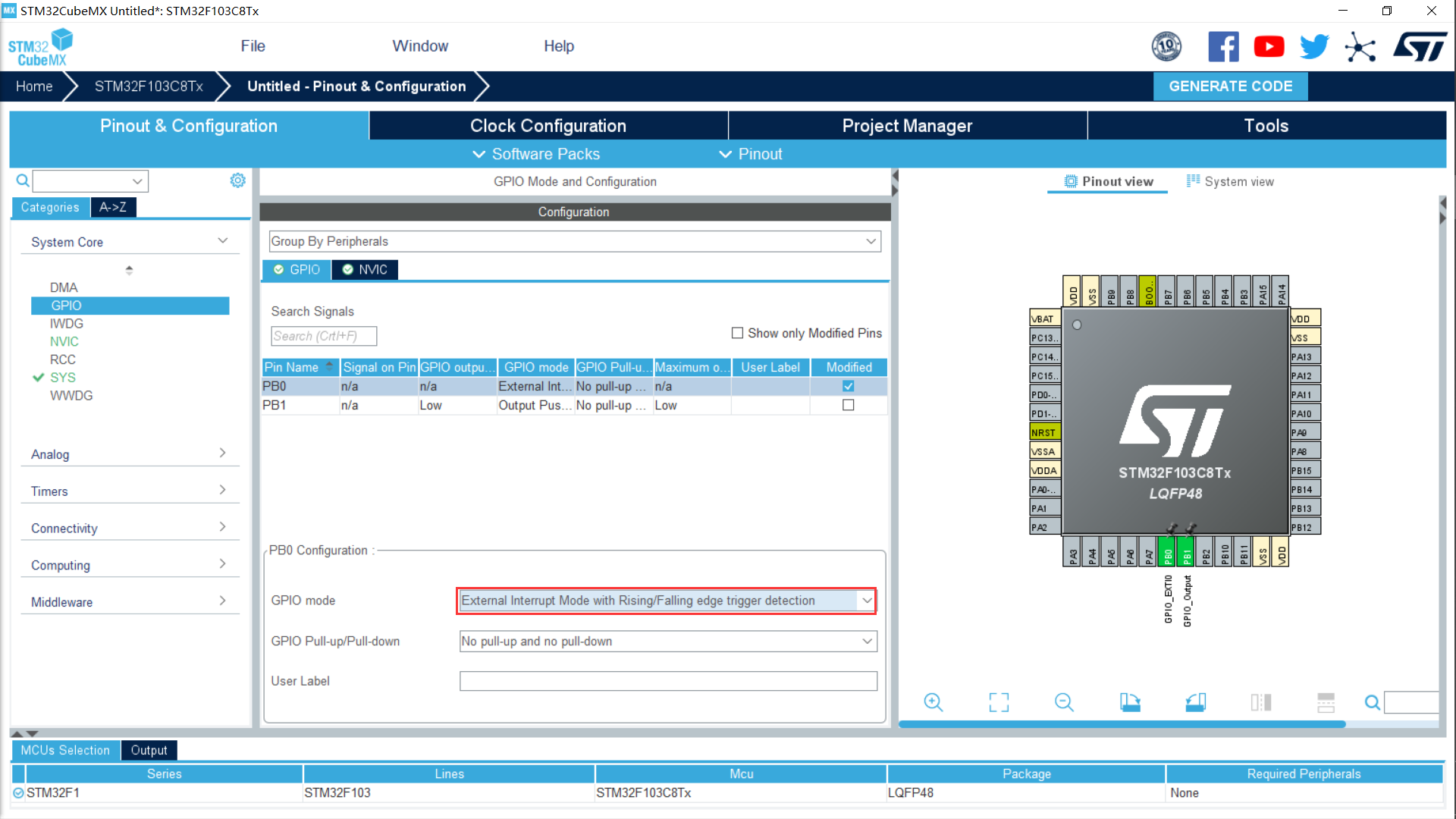Open the YouTube link icon

pos(1269,47)
